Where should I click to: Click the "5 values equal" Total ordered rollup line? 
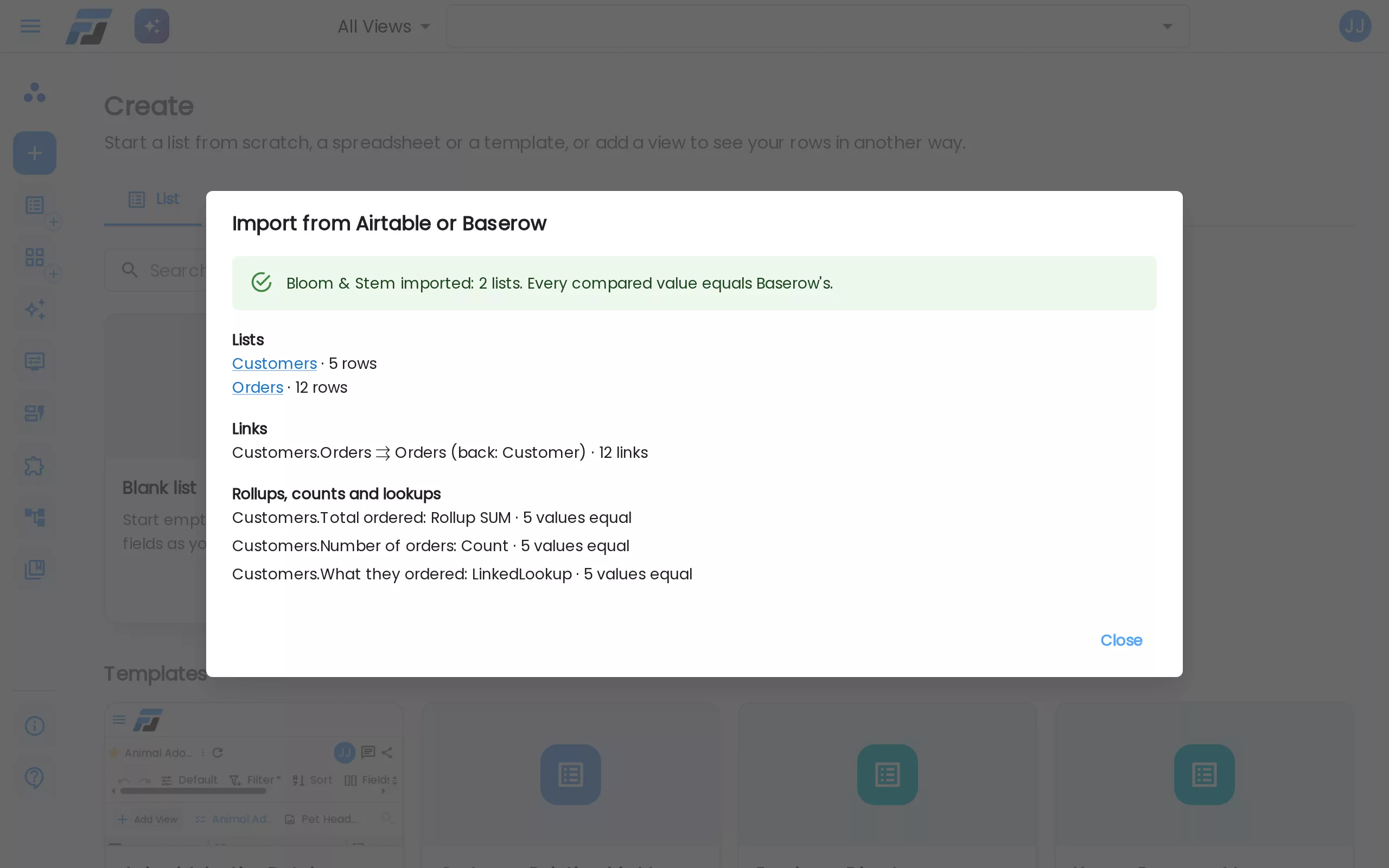pyautogui.click(x=432, y=517)
